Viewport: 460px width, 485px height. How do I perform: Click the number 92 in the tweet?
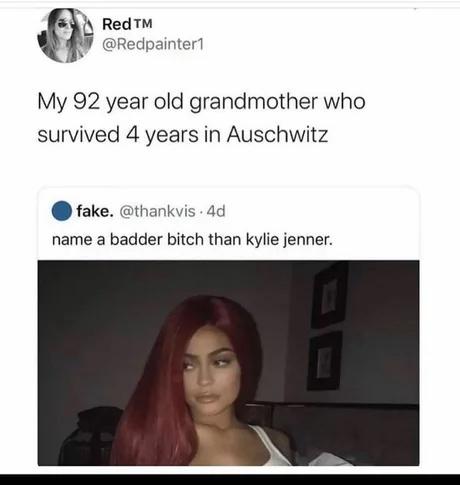(86, 101)
